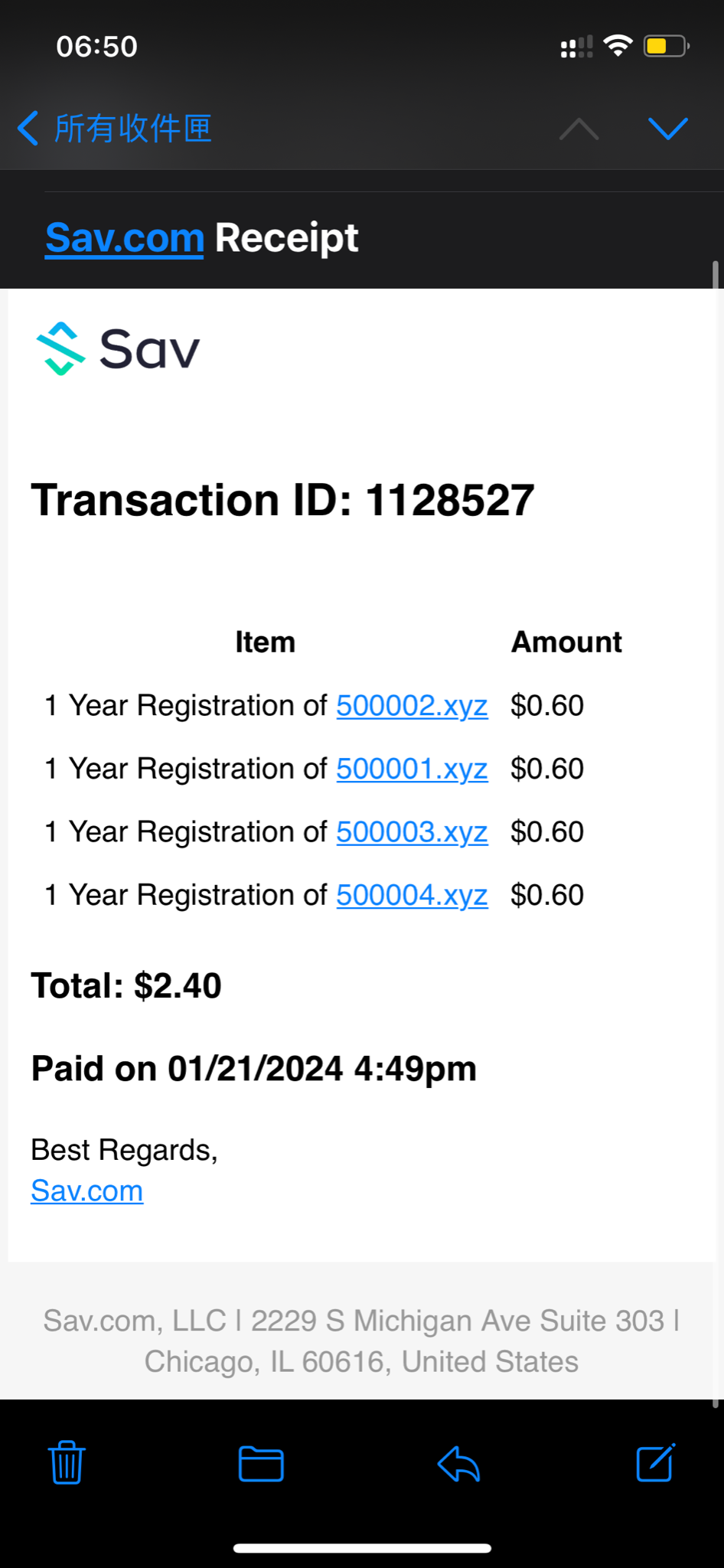Open Sav.com link below Best Regards
The image size is (724, 1568).
(87, 1191)
